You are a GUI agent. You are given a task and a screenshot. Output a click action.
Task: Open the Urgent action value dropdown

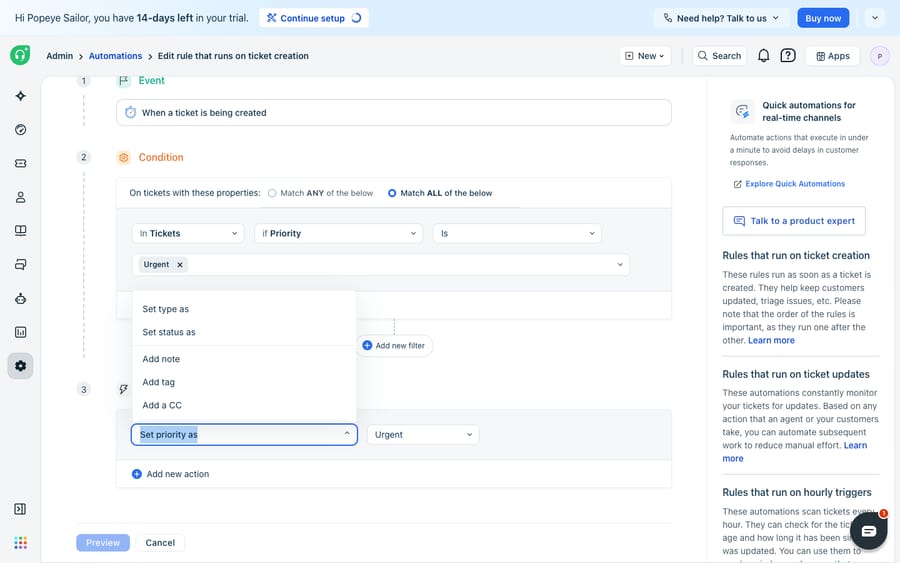[423, 434]
